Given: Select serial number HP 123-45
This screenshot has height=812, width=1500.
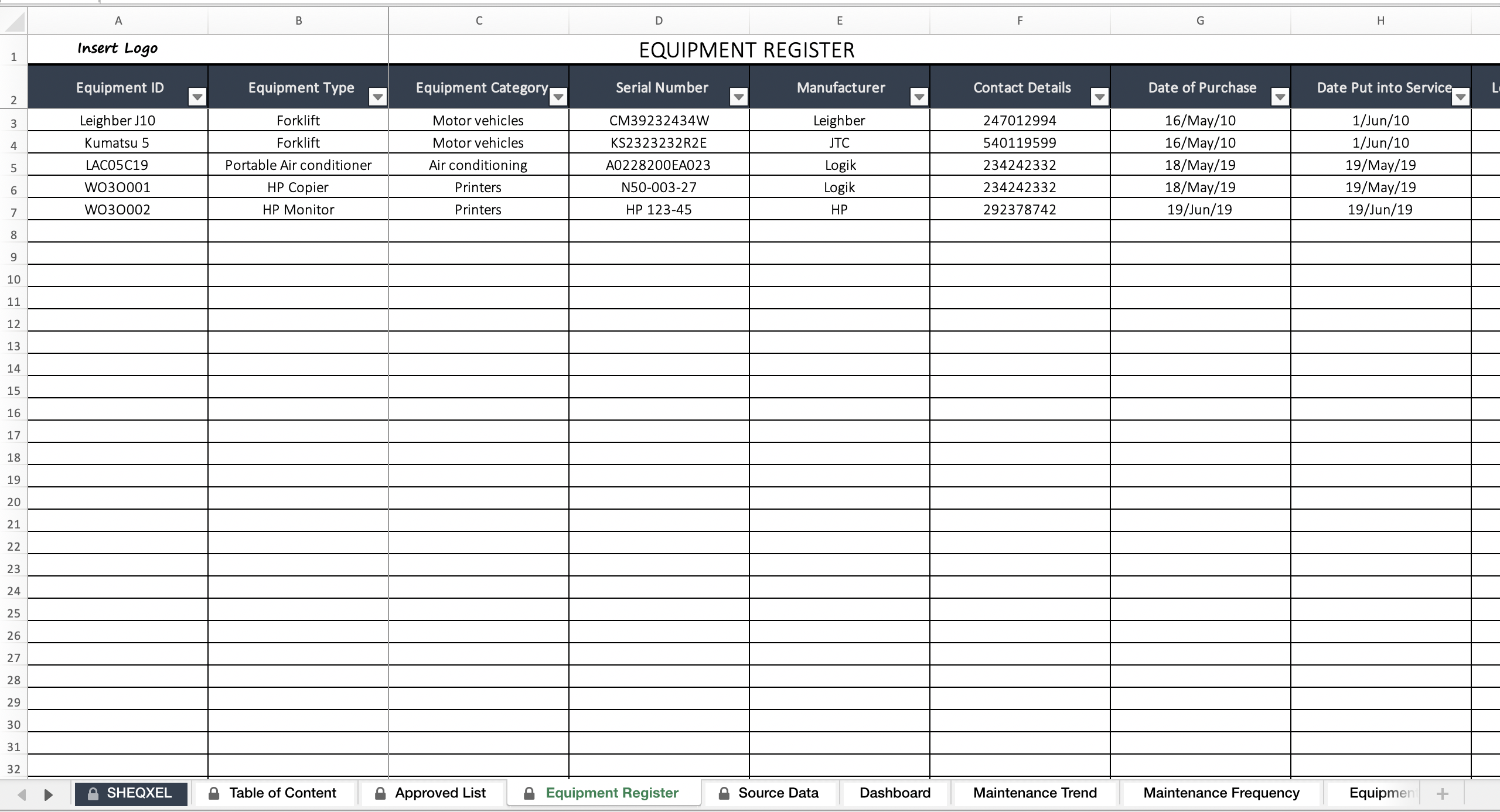Looking at the screenshot, I should pyautogui.click(x=659, y=209).
